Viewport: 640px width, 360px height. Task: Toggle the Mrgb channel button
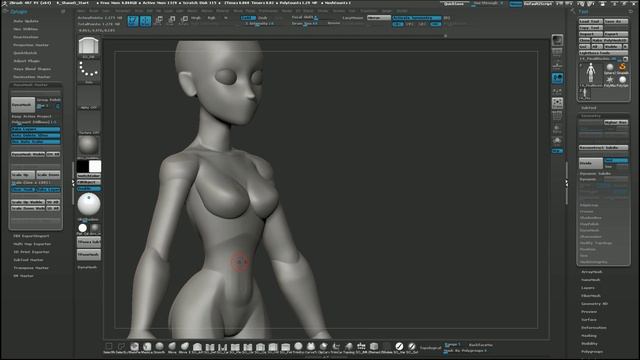click(196, 18)
